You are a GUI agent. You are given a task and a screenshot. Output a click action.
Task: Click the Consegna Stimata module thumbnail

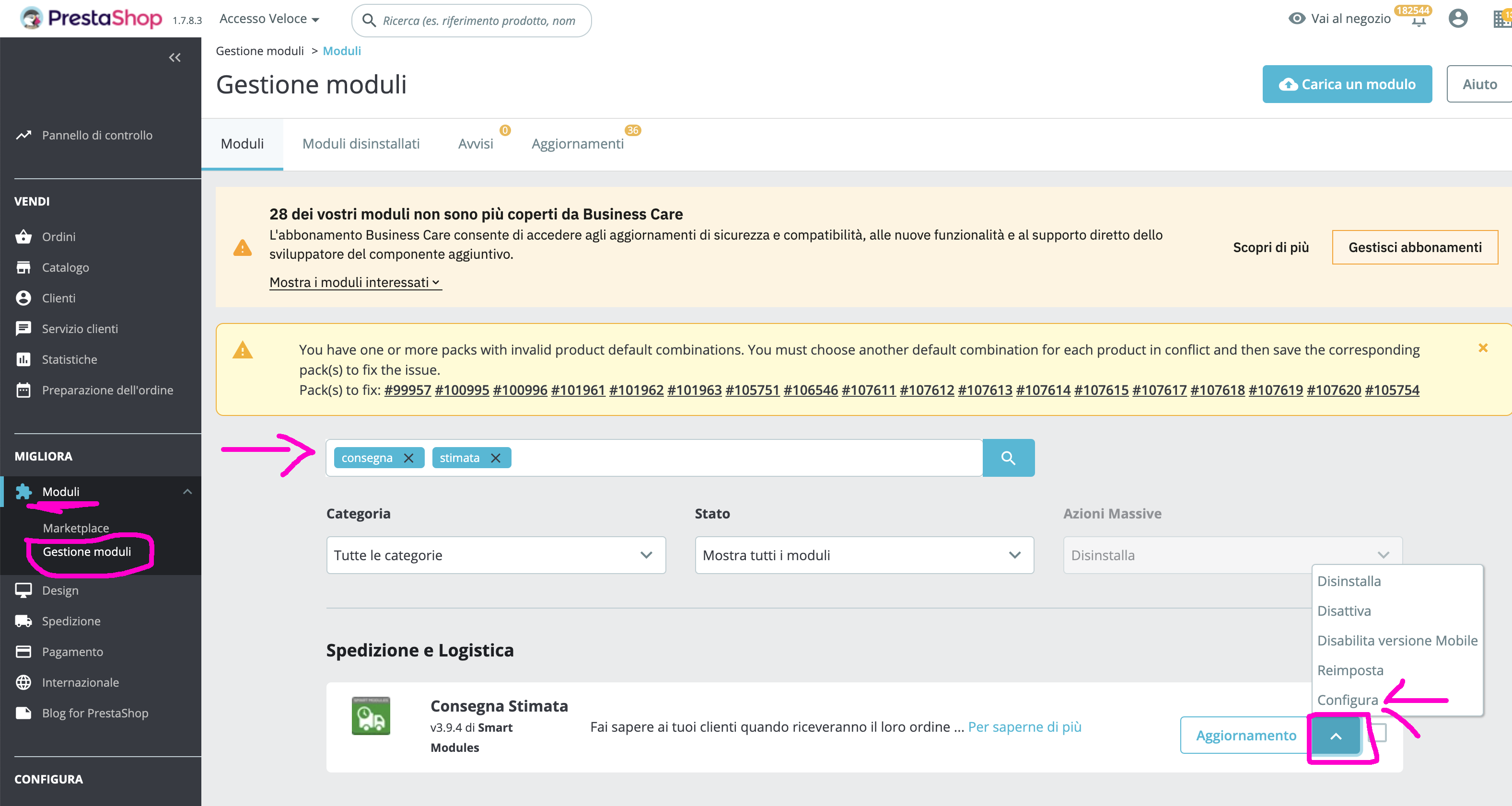tap(371, 715)
